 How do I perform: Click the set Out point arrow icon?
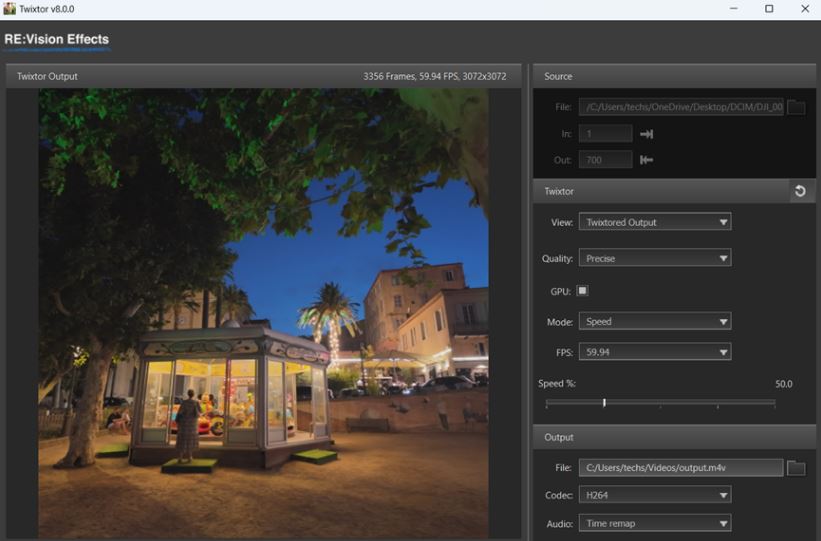tap(646, 160)
